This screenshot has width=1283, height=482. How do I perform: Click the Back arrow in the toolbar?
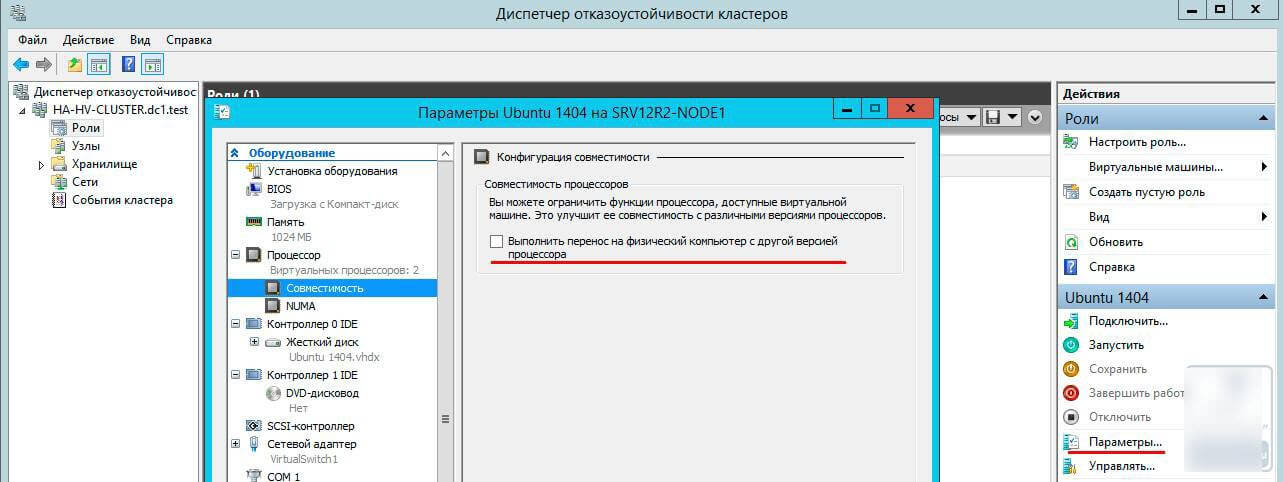[21, 65]
